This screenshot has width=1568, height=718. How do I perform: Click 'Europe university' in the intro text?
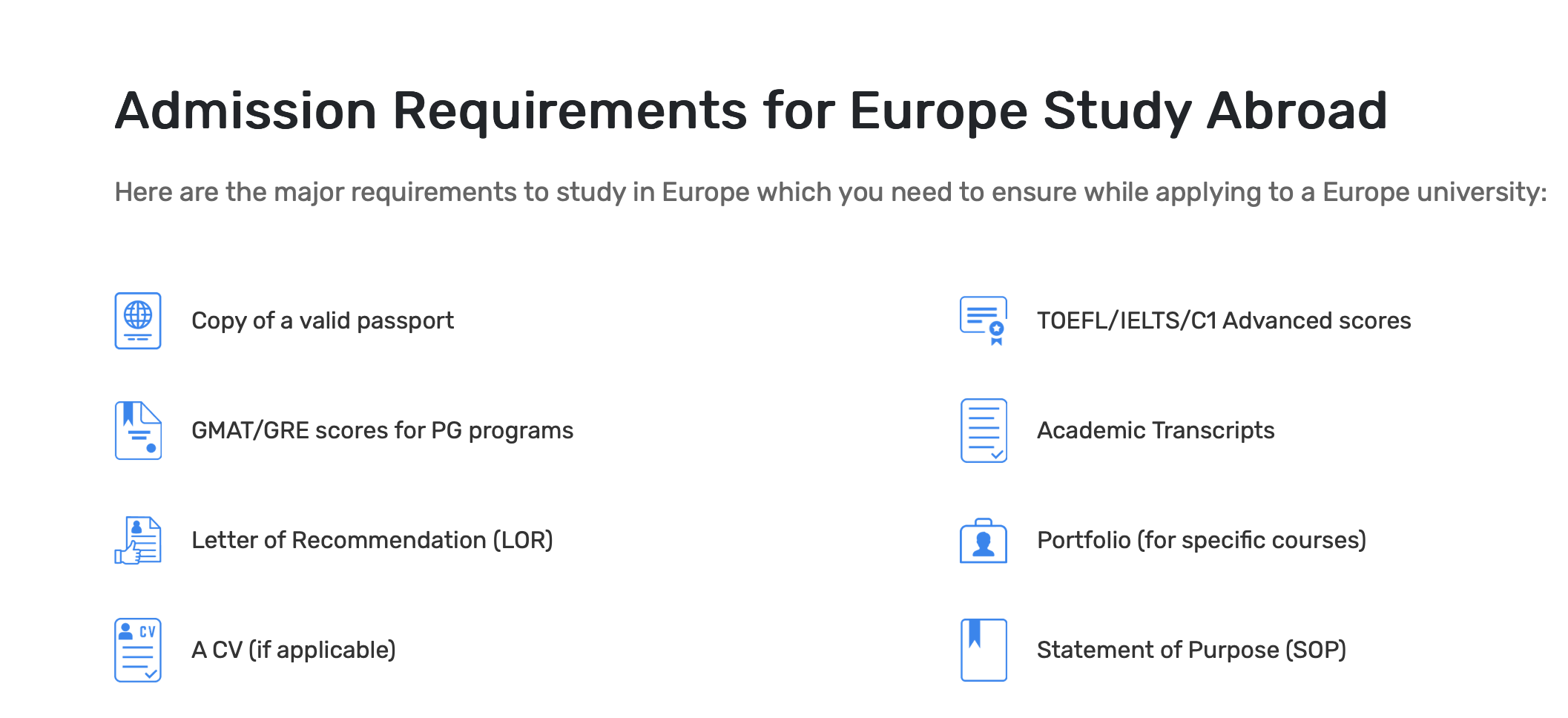pyautogui.click(x=1434, y=192)
